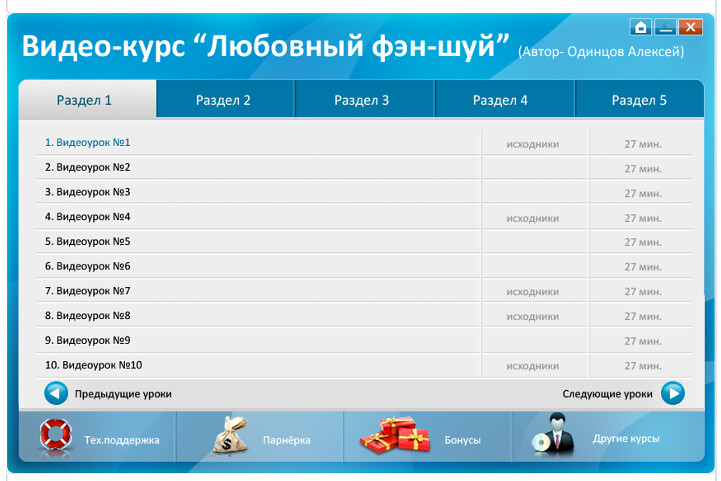Click the left arrow previous lessons icon
The image size is (721, 481).
[x=56, y=393]
